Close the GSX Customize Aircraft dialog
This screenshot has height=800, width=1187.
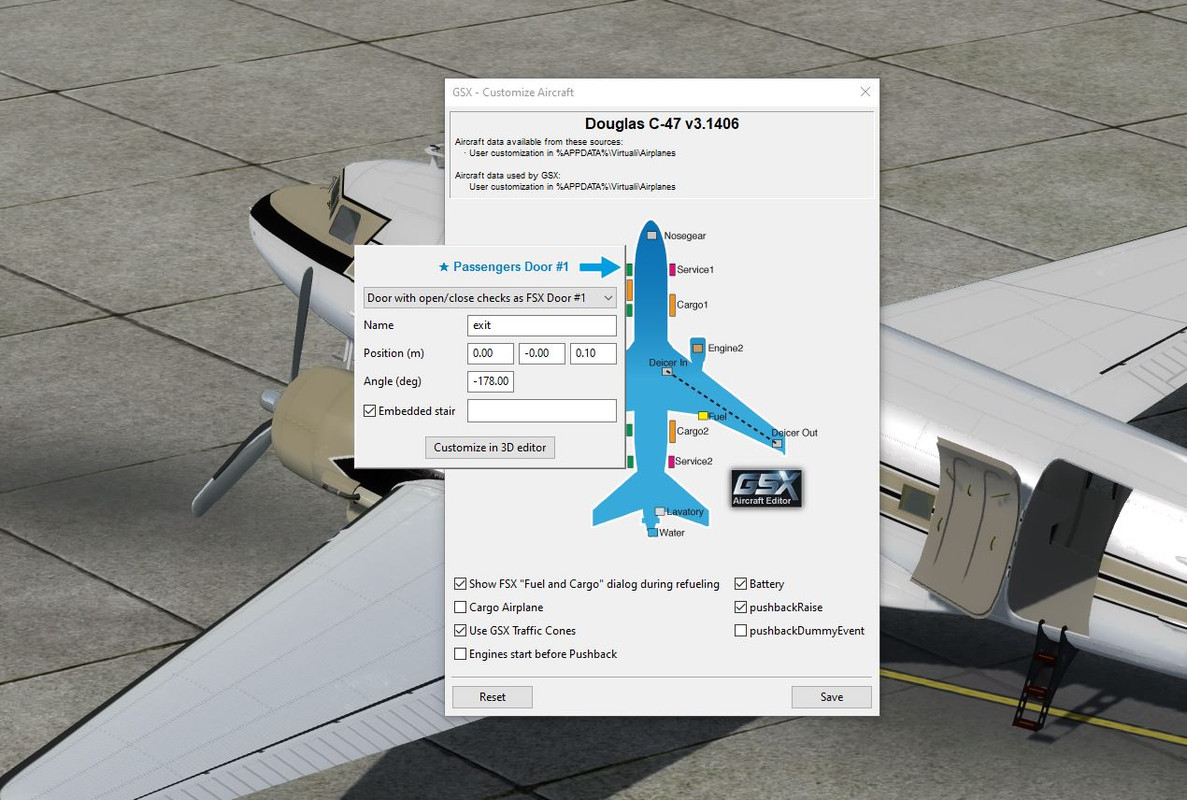[865, 92]
